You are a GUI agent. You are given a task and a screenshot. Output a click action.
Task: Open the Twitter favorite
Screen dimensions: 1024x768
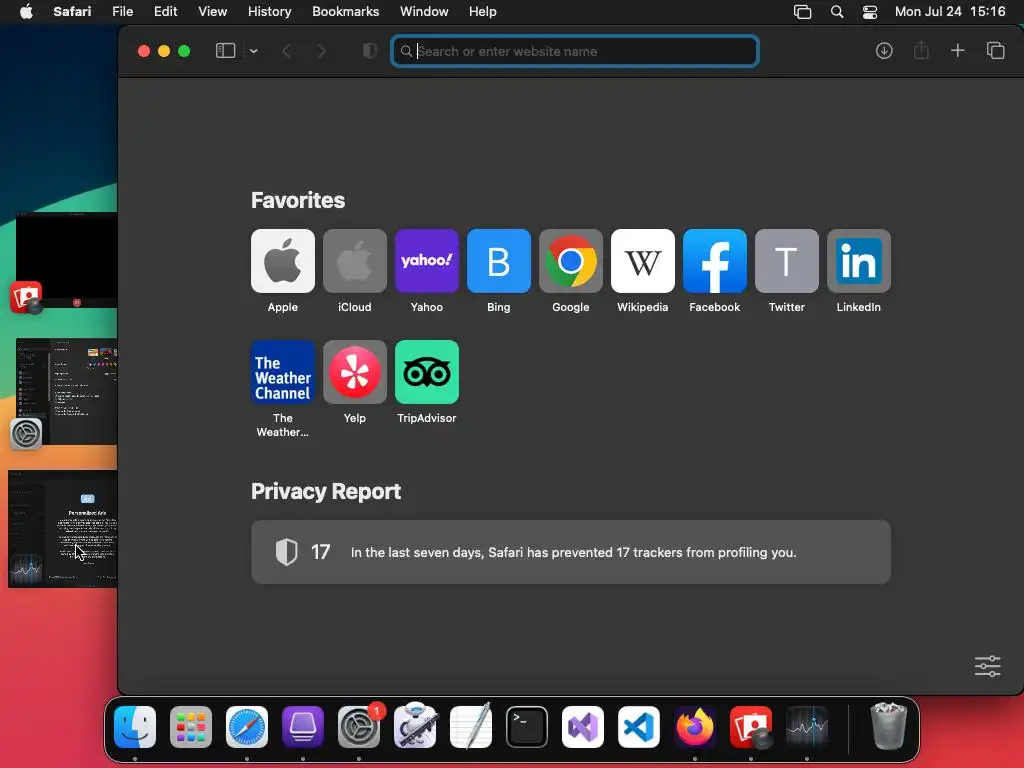click(786, 261)
